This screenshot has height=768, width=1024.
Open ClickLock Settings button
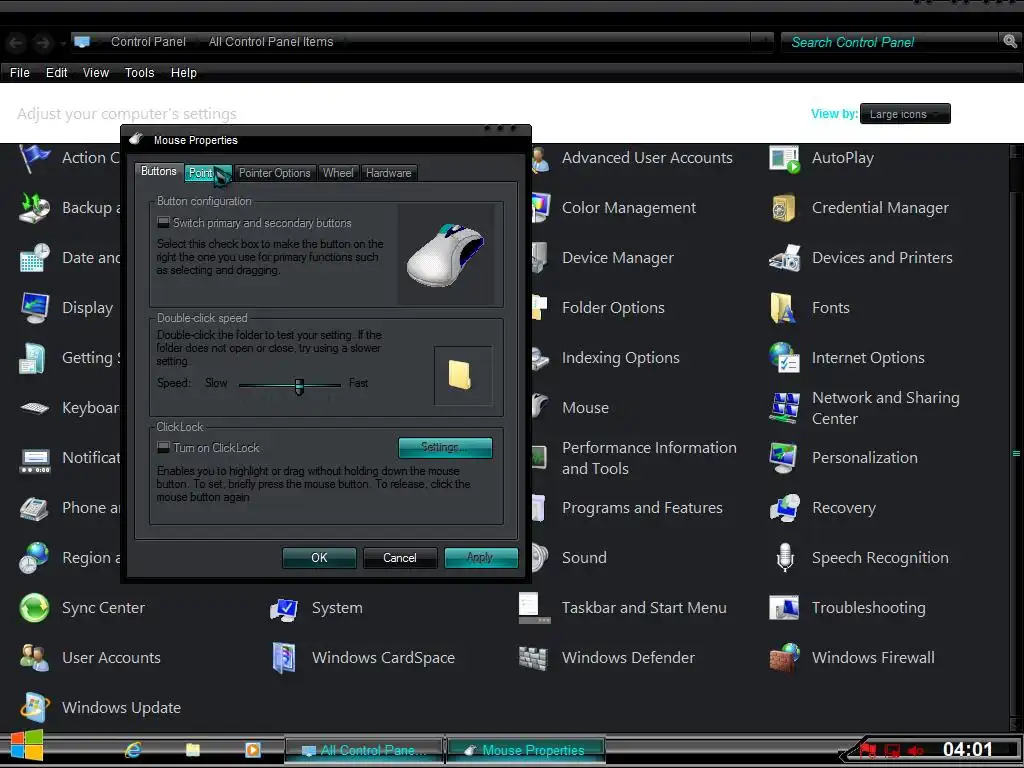pos(445,447)
